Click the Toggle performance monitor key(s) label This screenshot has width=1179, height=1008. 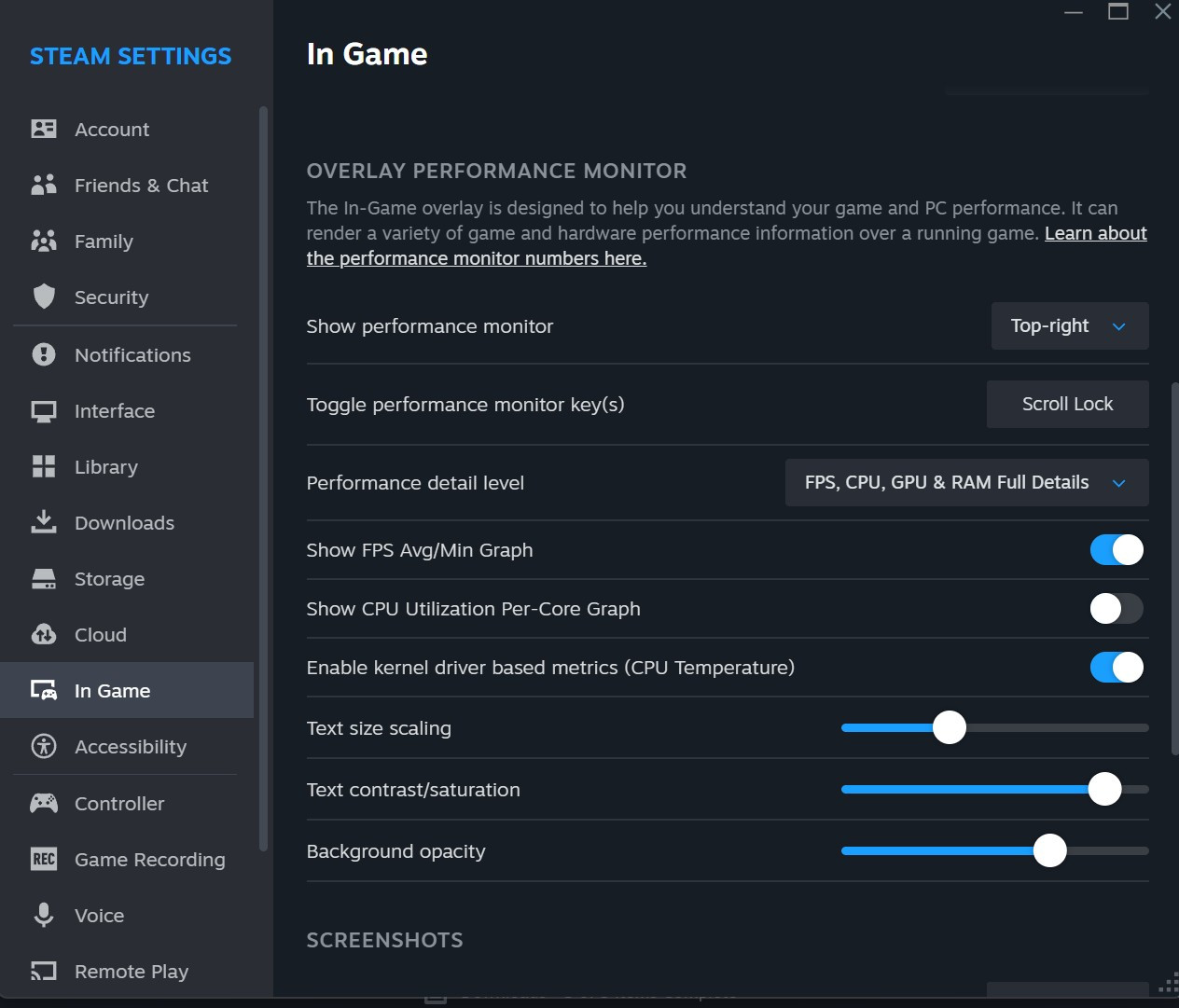tap(465, 405)
